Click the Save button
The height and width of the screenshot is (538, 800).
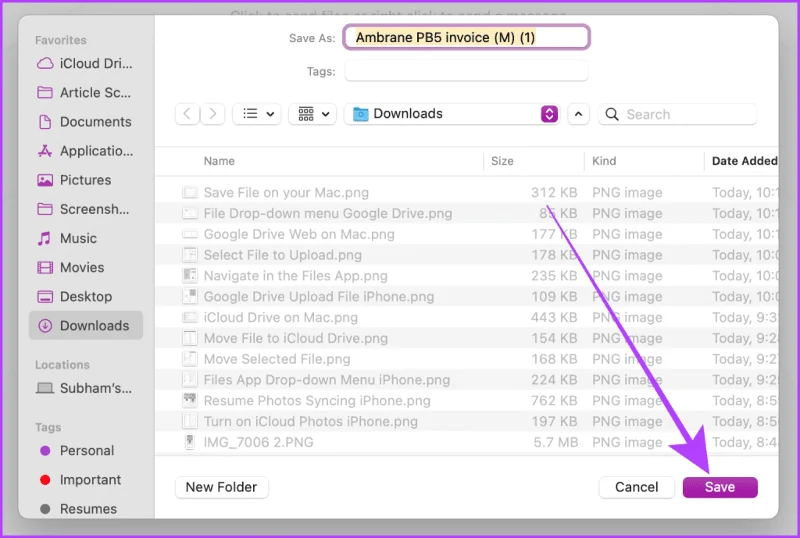(720, 487)
